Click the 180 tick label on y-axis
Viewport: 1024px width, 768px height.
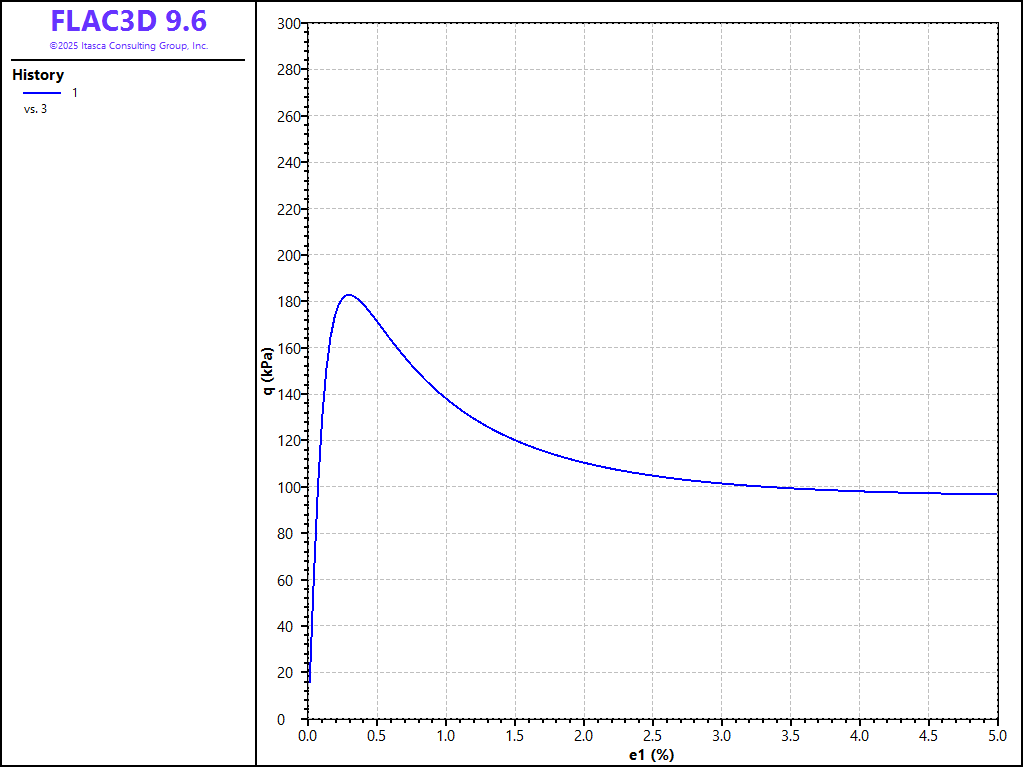click(x=288, y=302)
